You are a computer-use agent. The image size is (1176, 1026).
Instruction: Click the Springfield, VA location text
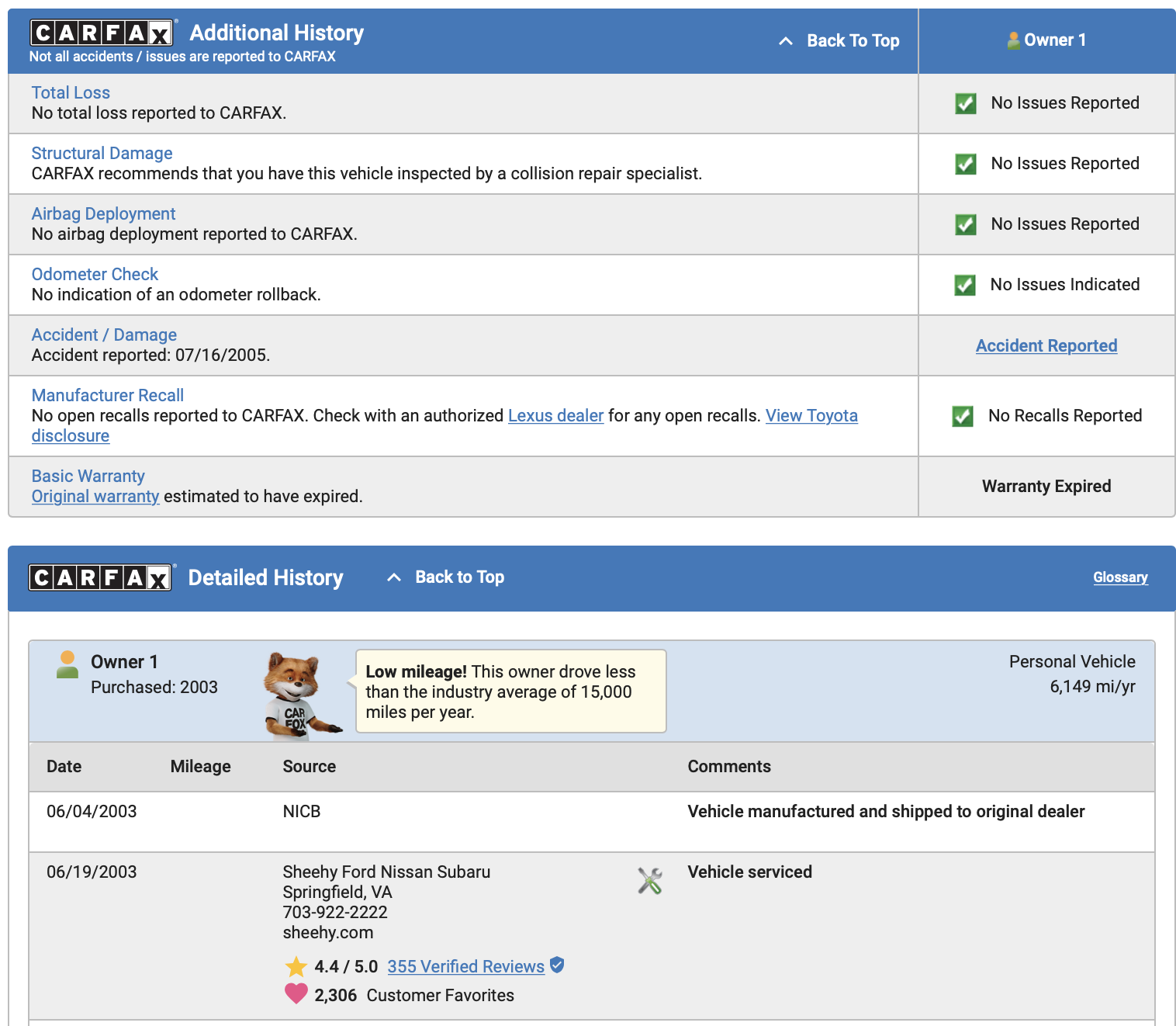(337, 892)
